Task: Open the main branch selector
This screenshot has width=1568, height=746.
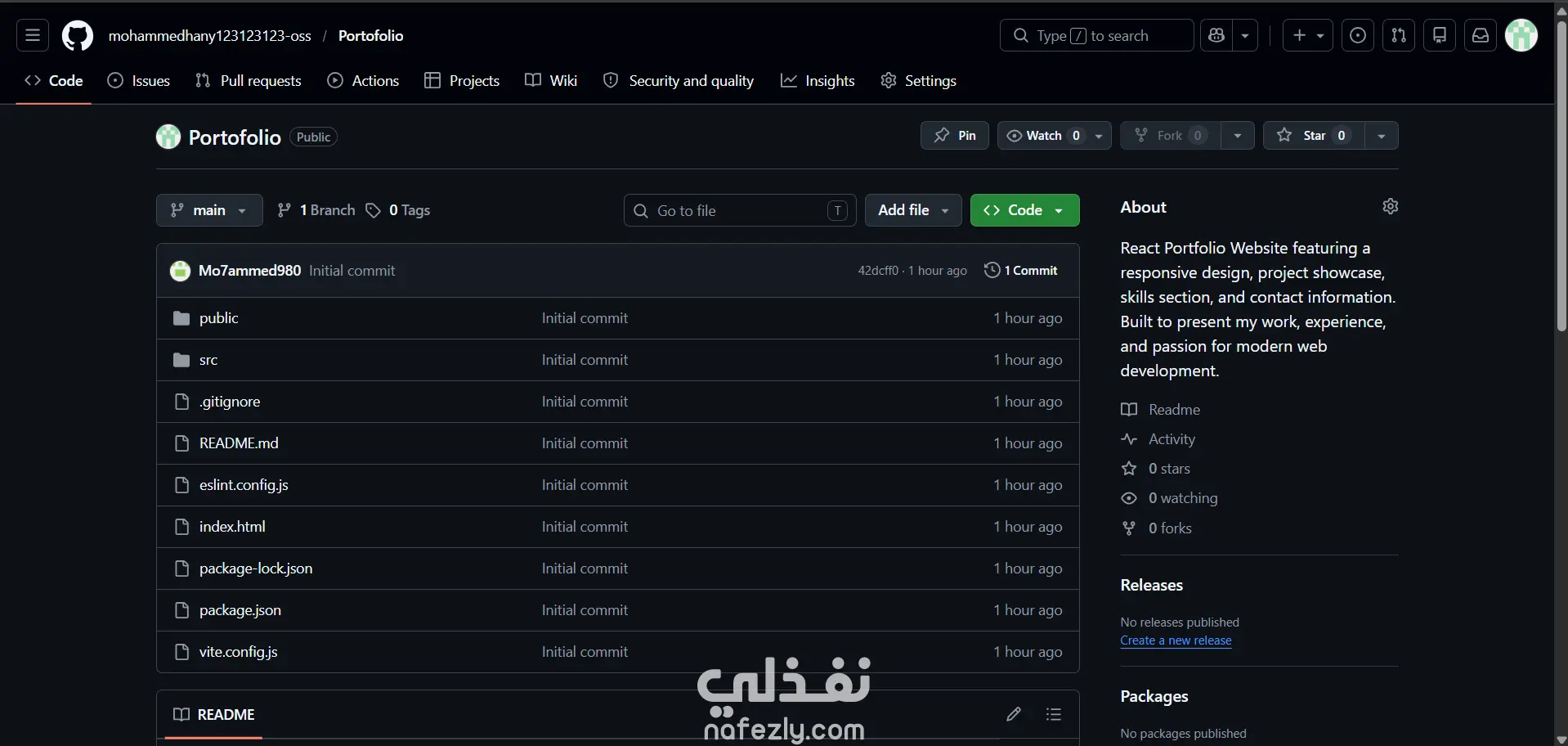Action: pos(209,210)
